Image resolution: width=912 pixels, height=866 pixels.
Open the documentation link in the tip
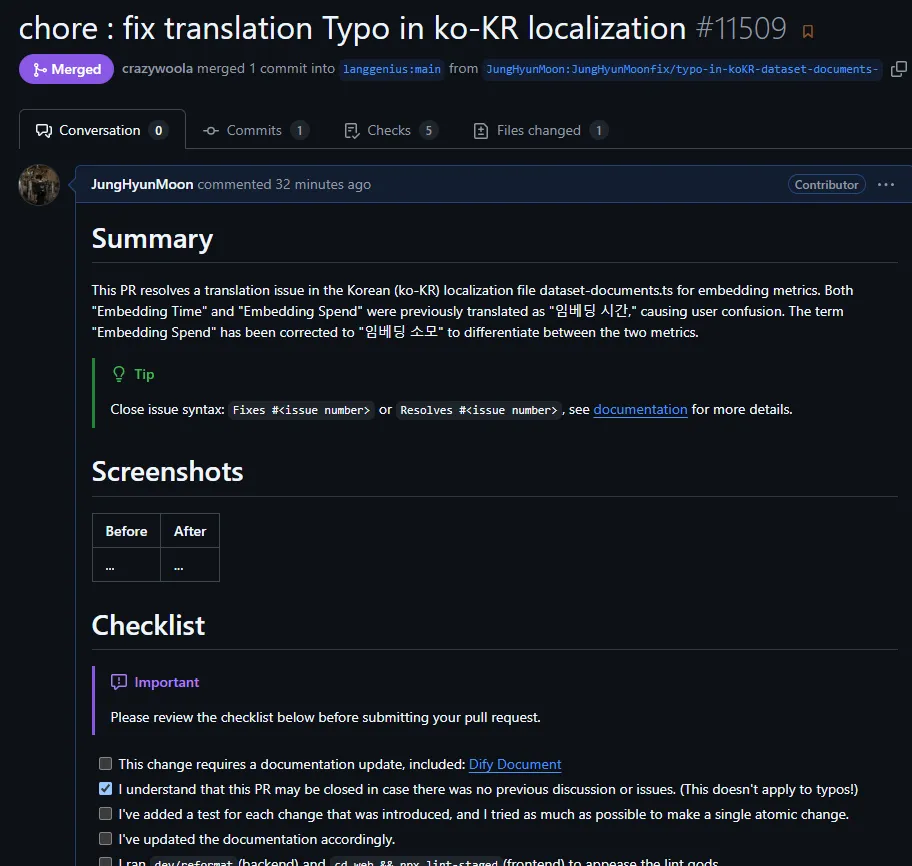point(640,409)
